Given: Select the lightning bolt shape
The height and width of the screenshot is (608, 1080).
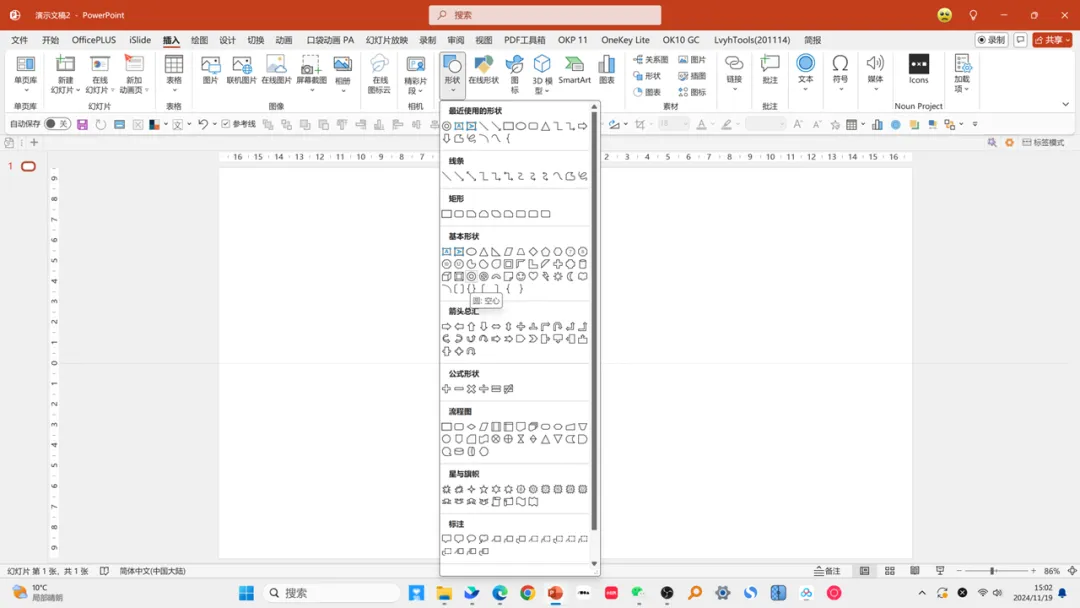Looking at the screenshot, I should coord(546,276).
